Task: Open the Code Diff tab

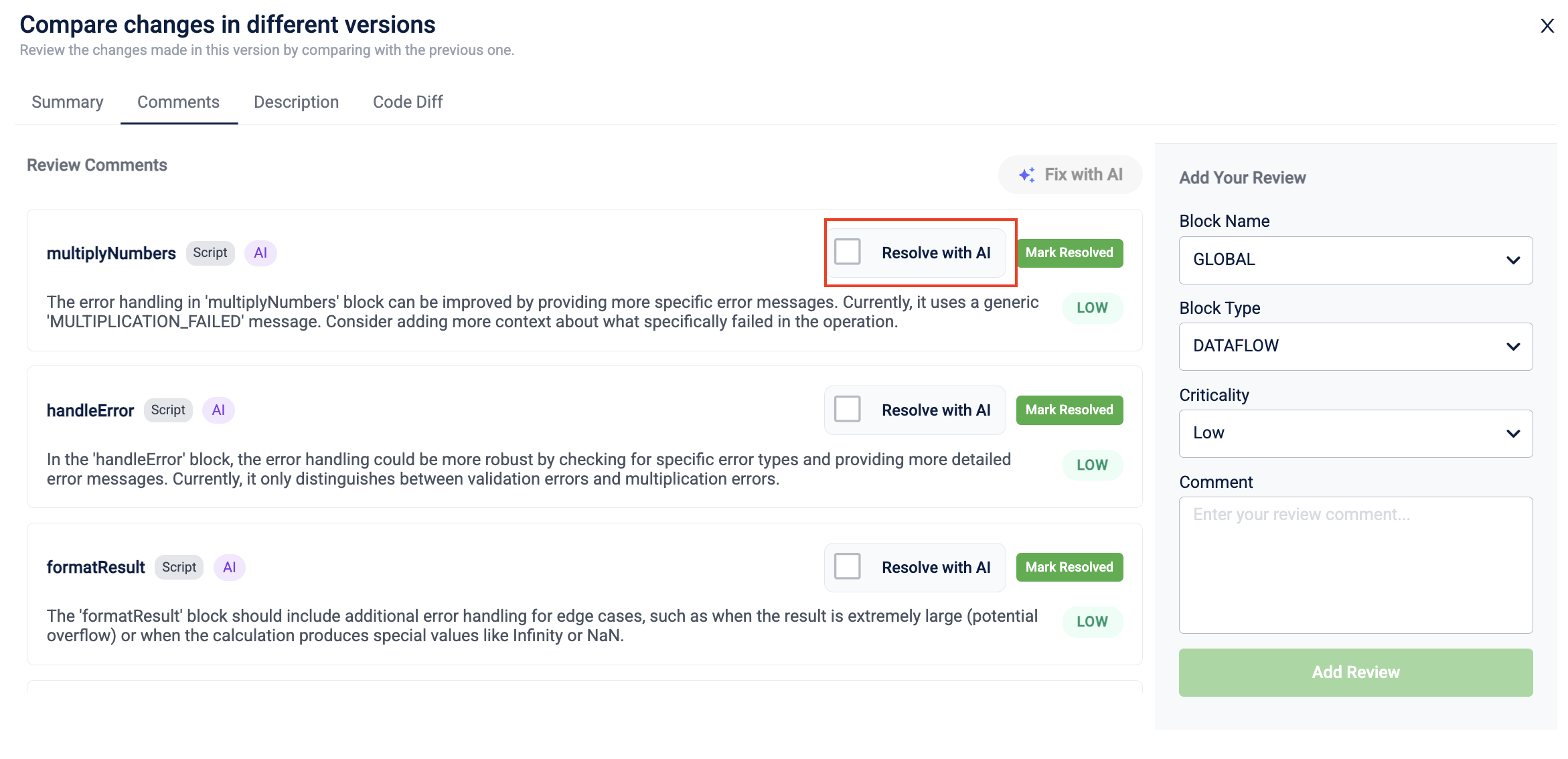Action: click(x=408, y=102)
